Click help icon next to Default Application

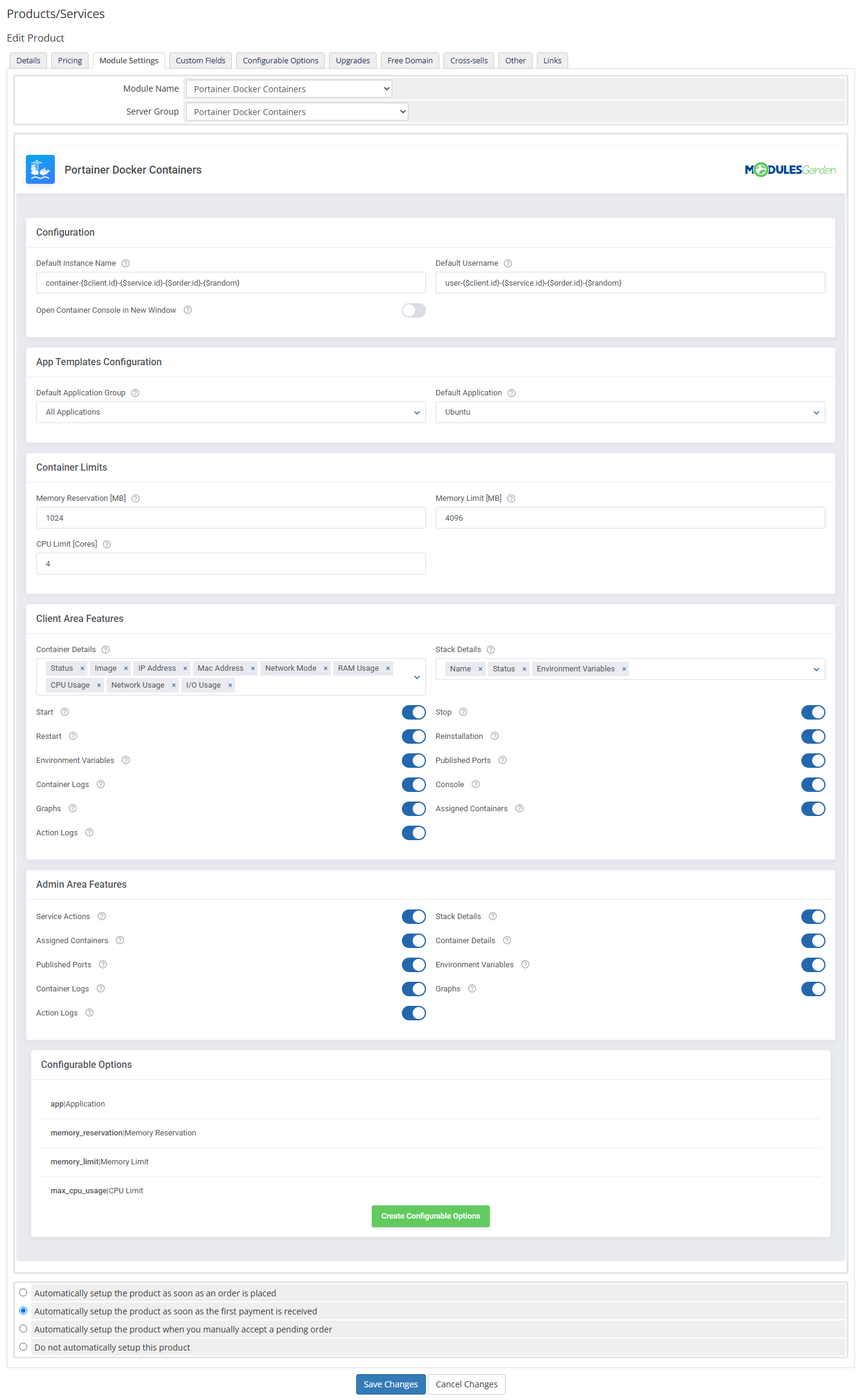tap(512, 393)
